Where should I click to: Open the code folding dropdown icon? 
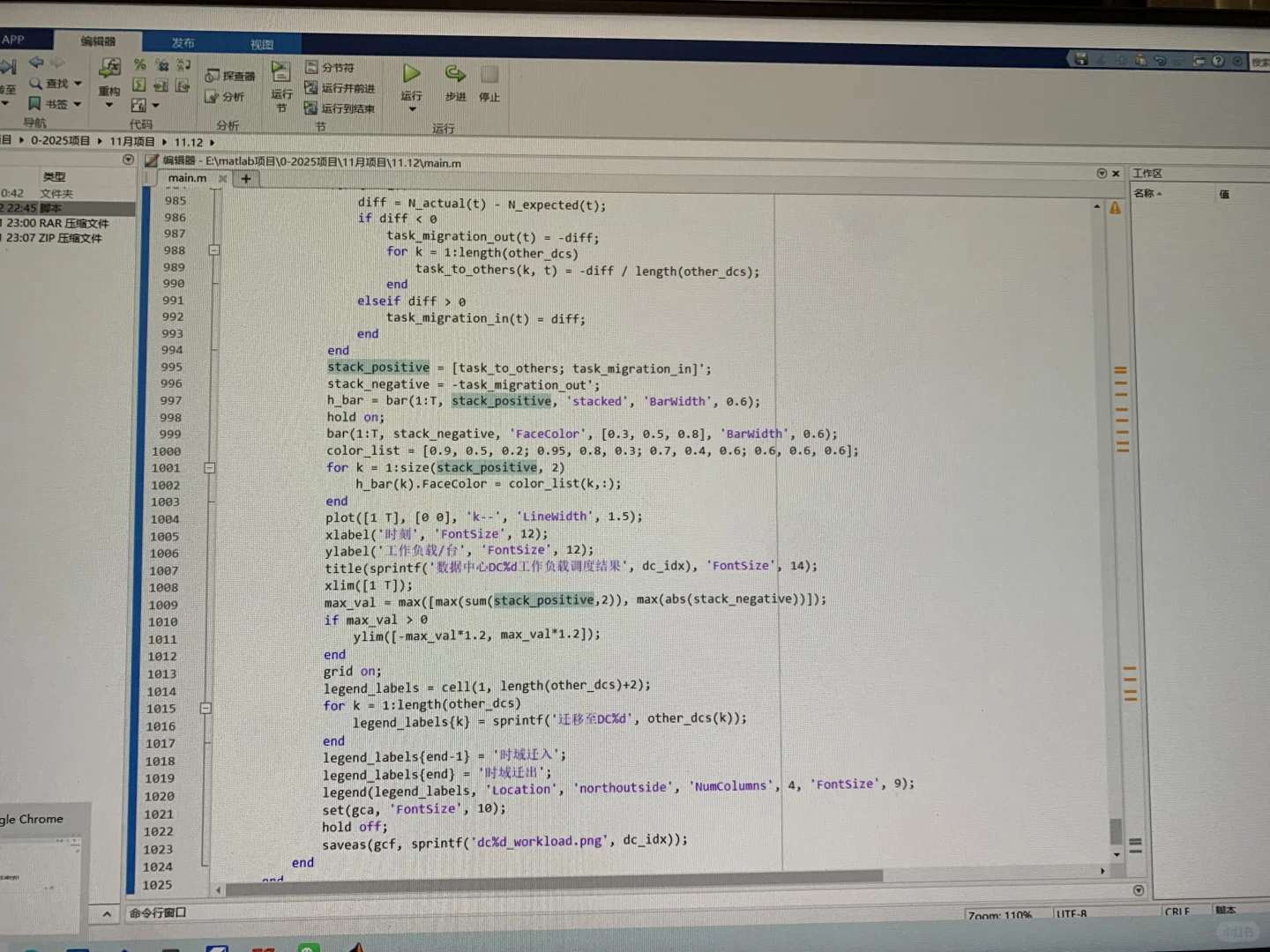pyautogui.click(x=145, y=106)
